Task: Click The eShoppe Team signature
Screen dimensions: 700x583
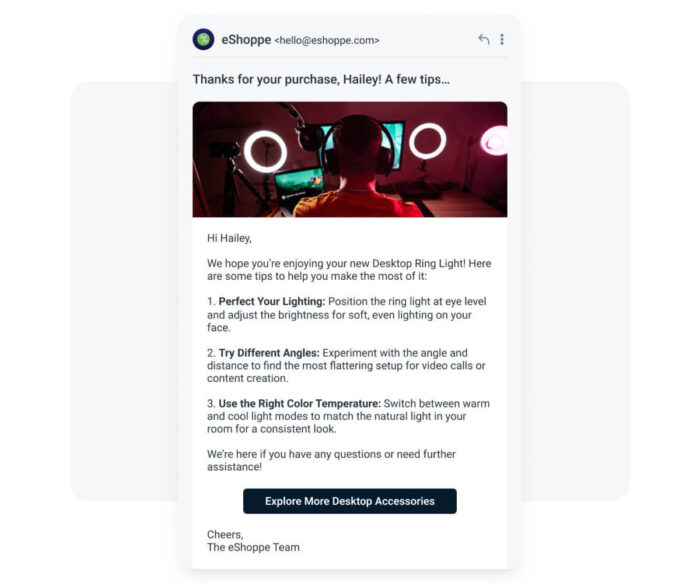Action: point(253,547)
